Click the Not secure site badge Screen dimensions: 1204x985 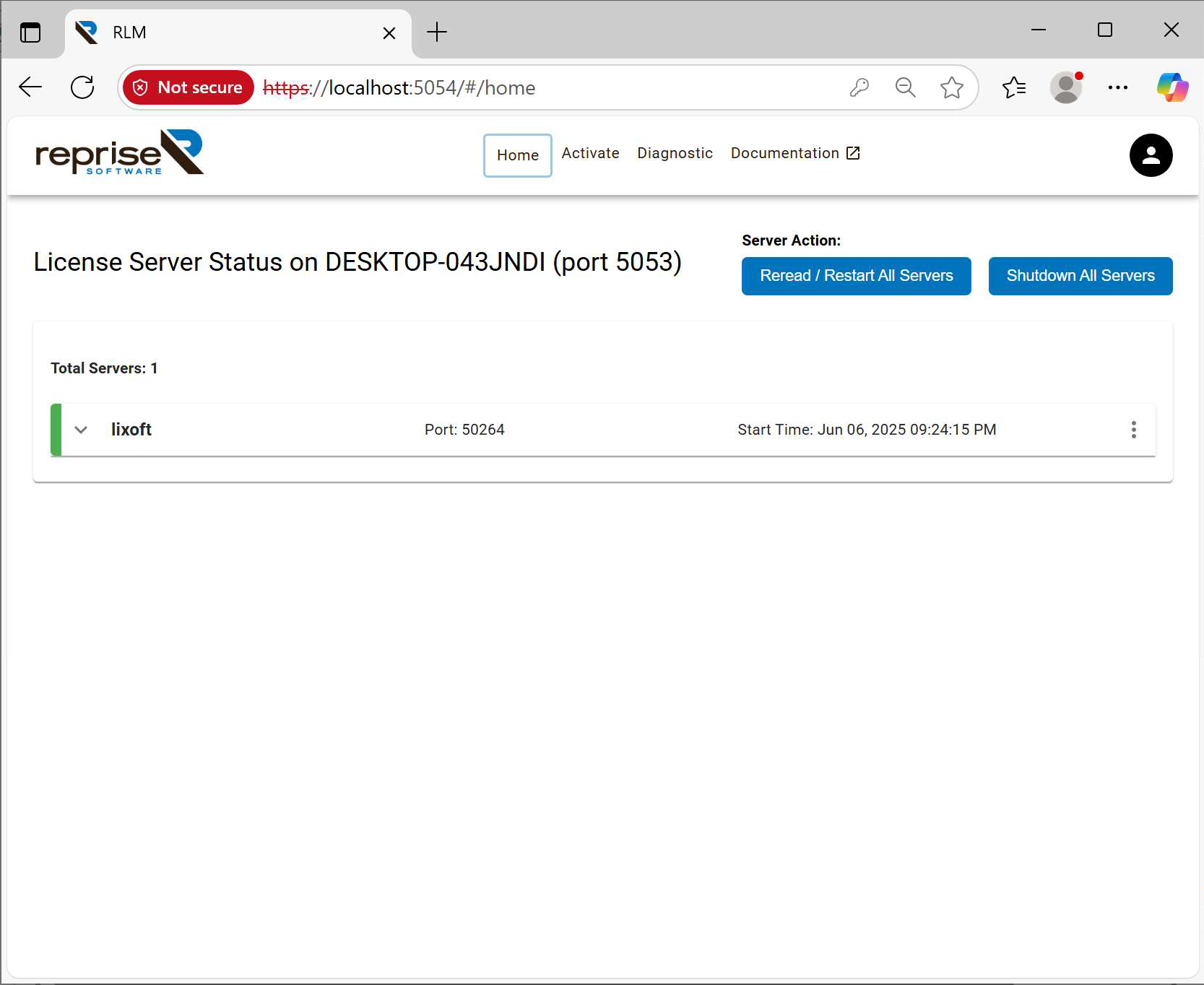pos(189,87)
